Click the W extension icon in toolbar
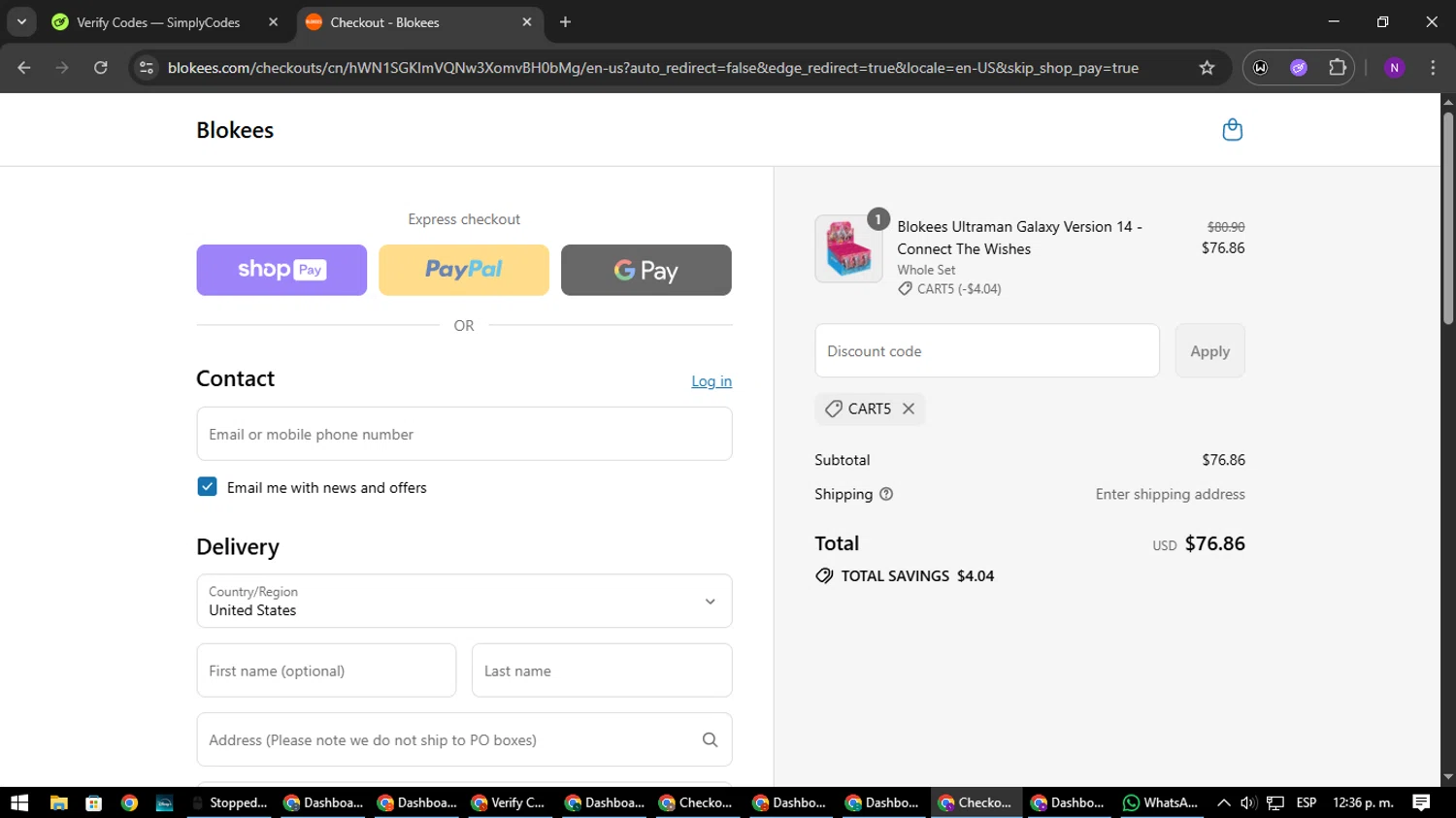Screen dimensions: 1456x818 pos(1260,68)
